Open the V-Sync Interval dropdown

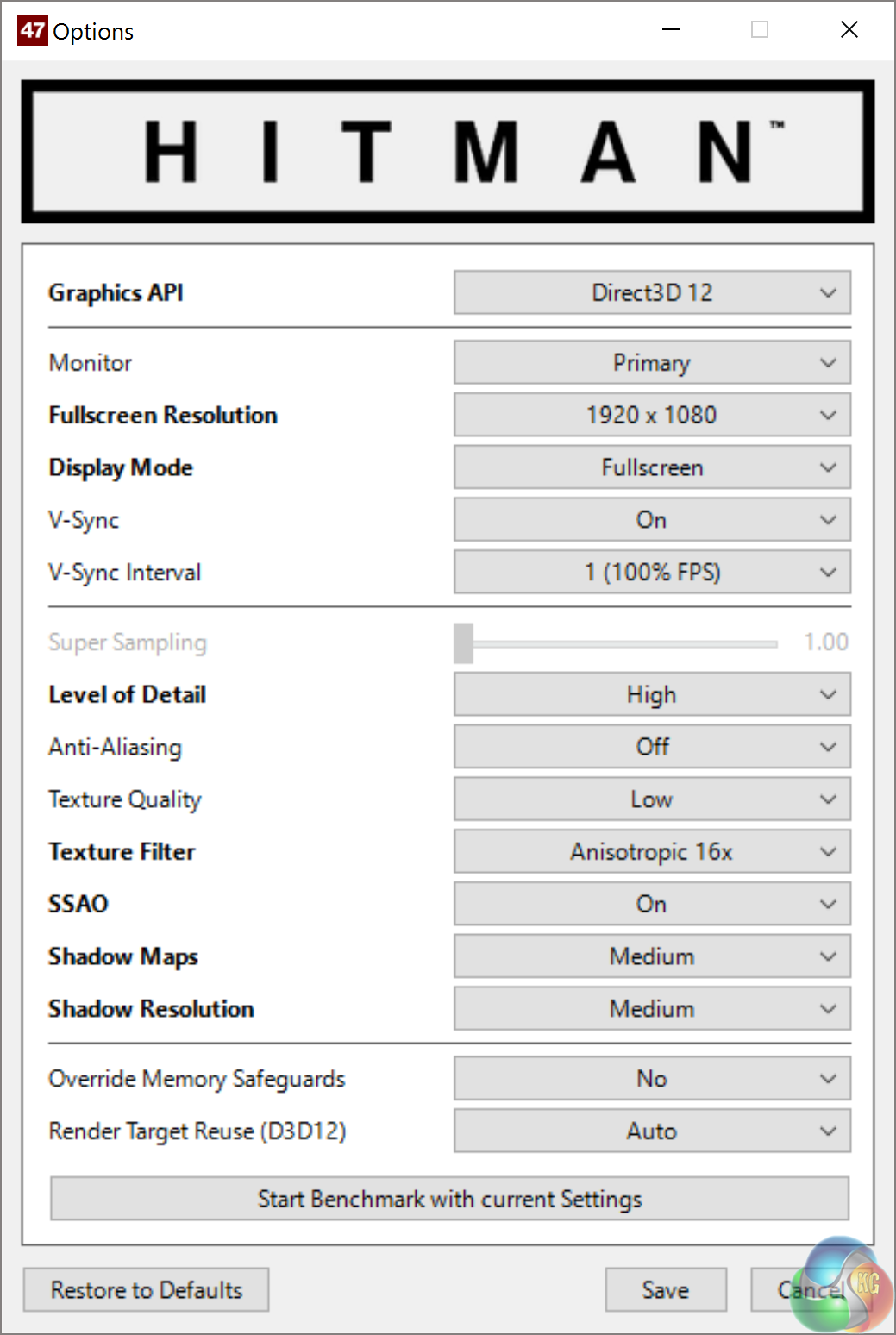(x=652, y=573)
